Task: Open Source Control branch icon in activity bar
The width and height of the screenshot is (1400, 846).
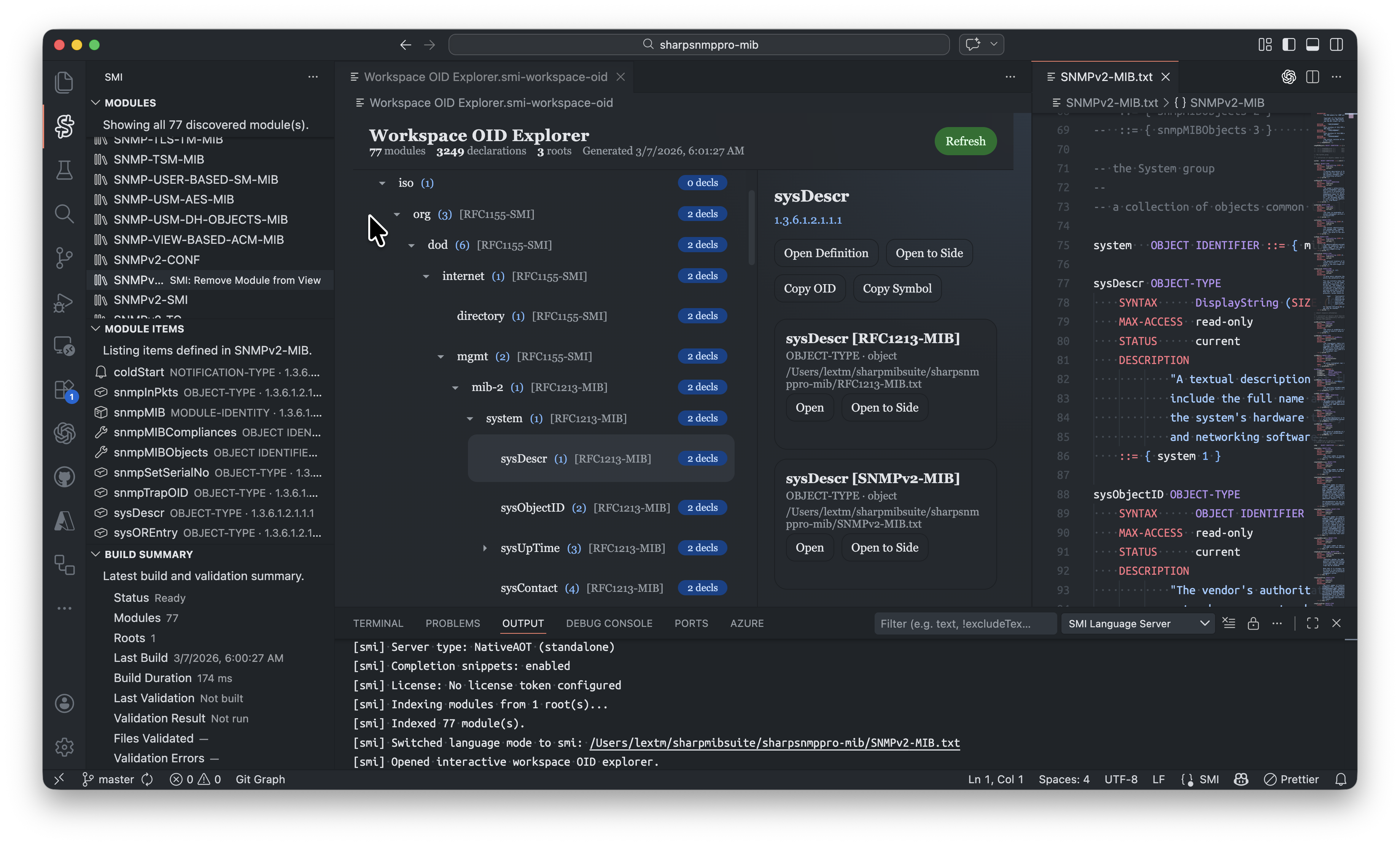Action: [64, 258]
